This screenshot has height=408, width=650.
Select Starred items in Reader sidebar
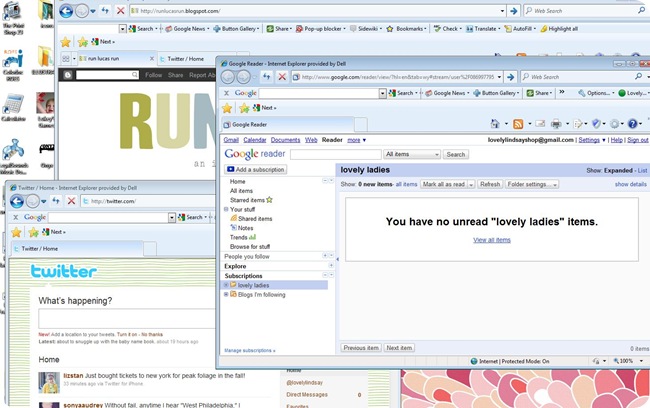[x=251, y=200]
